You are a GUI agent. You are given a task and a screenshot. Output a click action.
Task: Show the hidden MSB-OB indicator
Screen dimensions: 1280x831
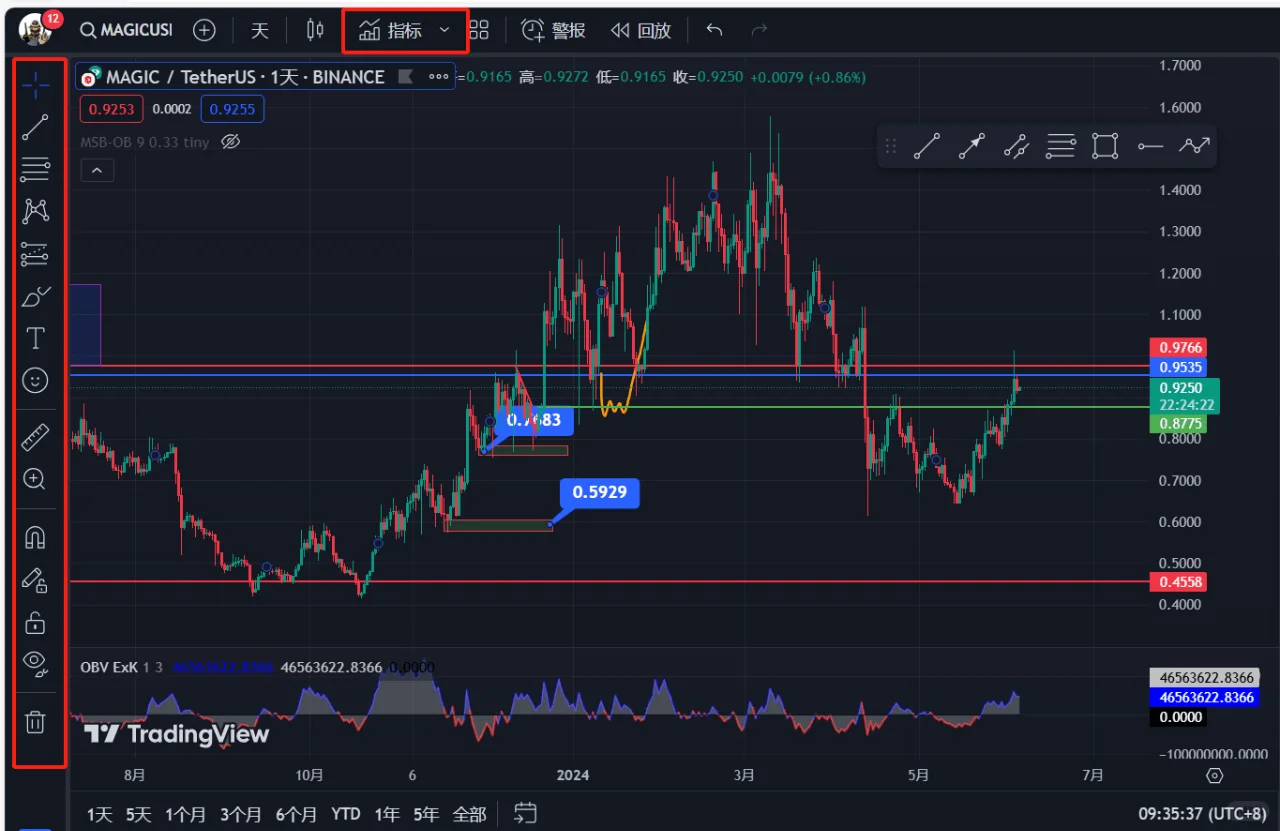click(x=230, y=142)
